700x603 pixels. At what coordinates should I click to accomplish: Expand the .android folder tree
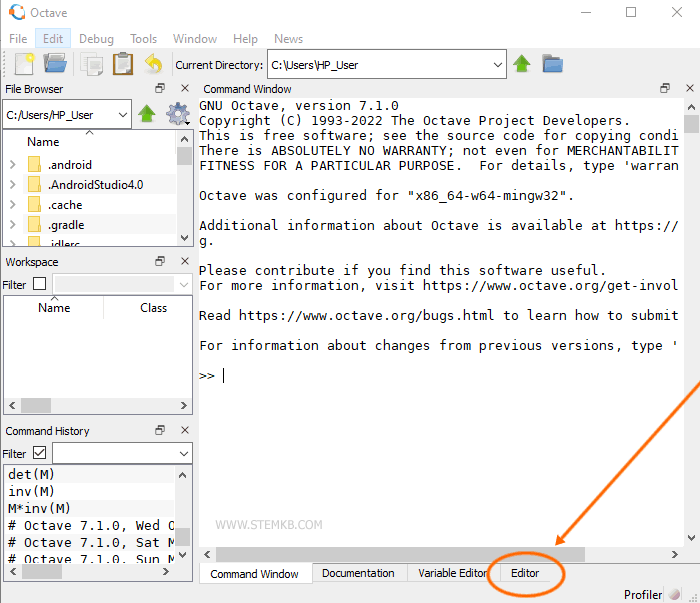pyautogui.click(x=12, y=165)
